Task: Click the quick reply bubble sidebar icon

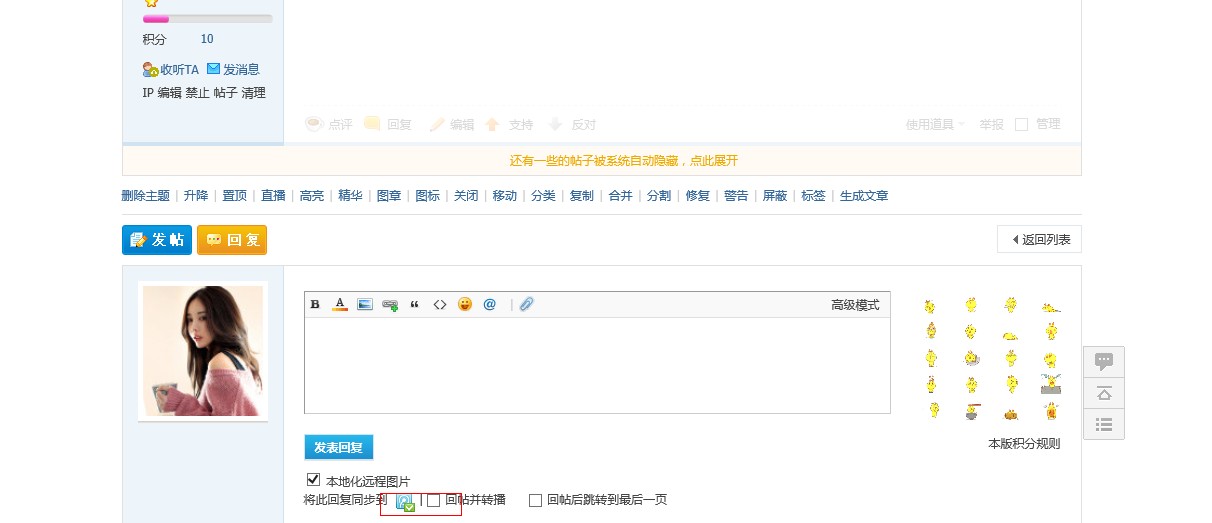Action: tap(1104, 362)
